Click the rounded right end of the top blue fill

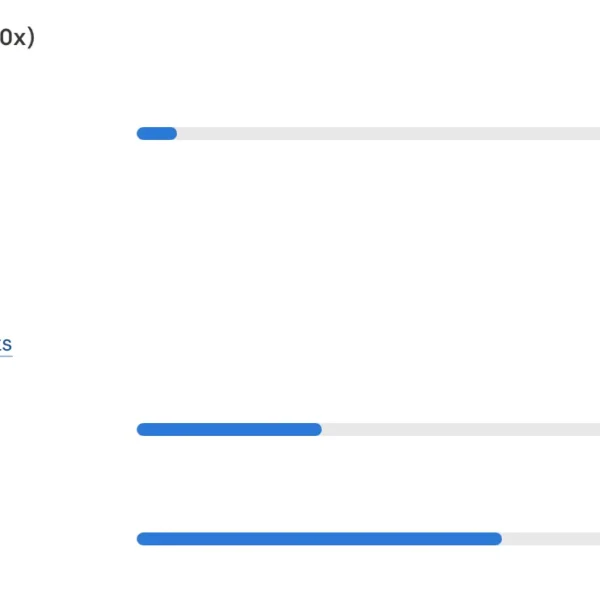(173, 134)
